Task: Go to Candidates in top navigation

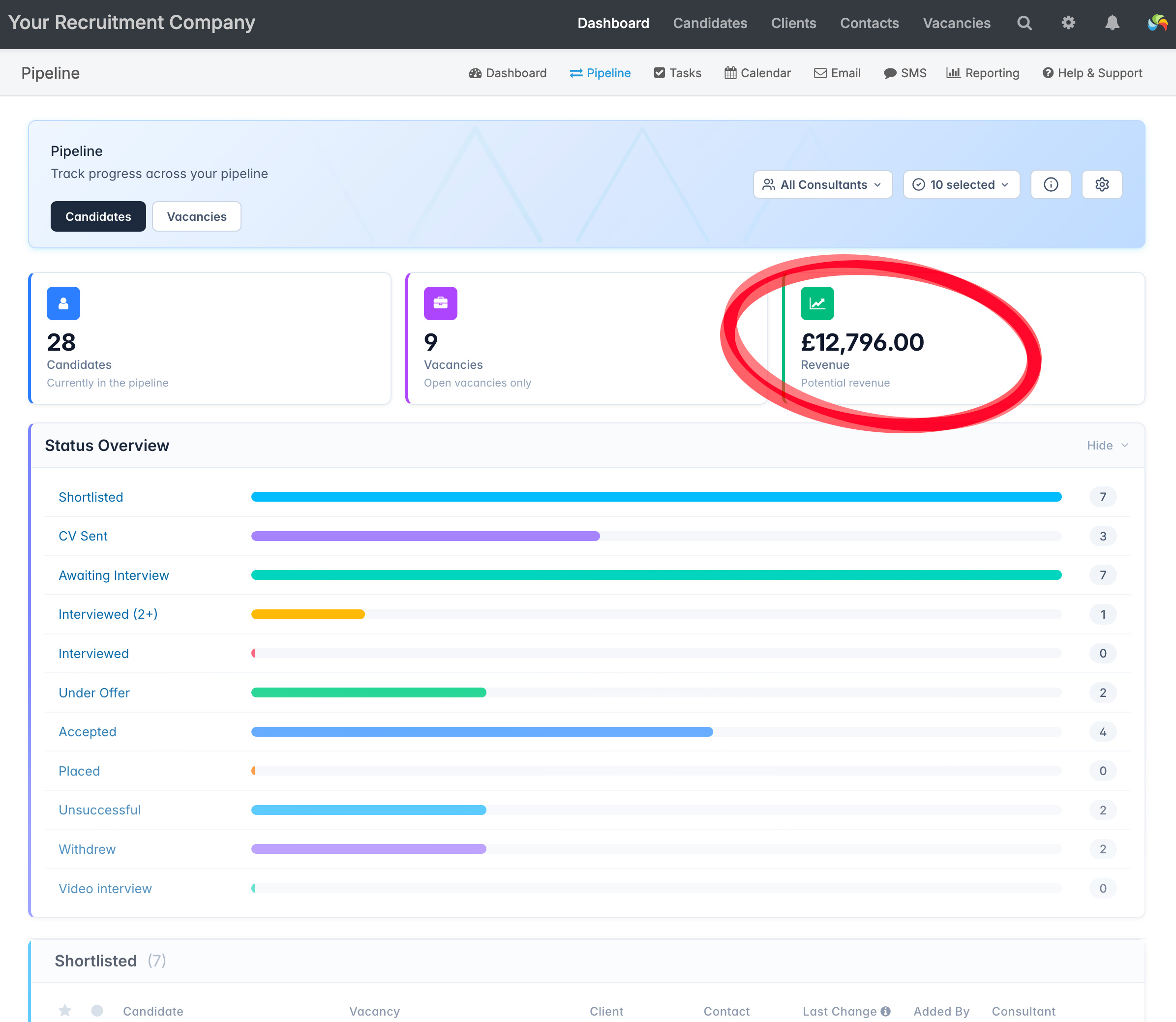Action: click(710, 24)
